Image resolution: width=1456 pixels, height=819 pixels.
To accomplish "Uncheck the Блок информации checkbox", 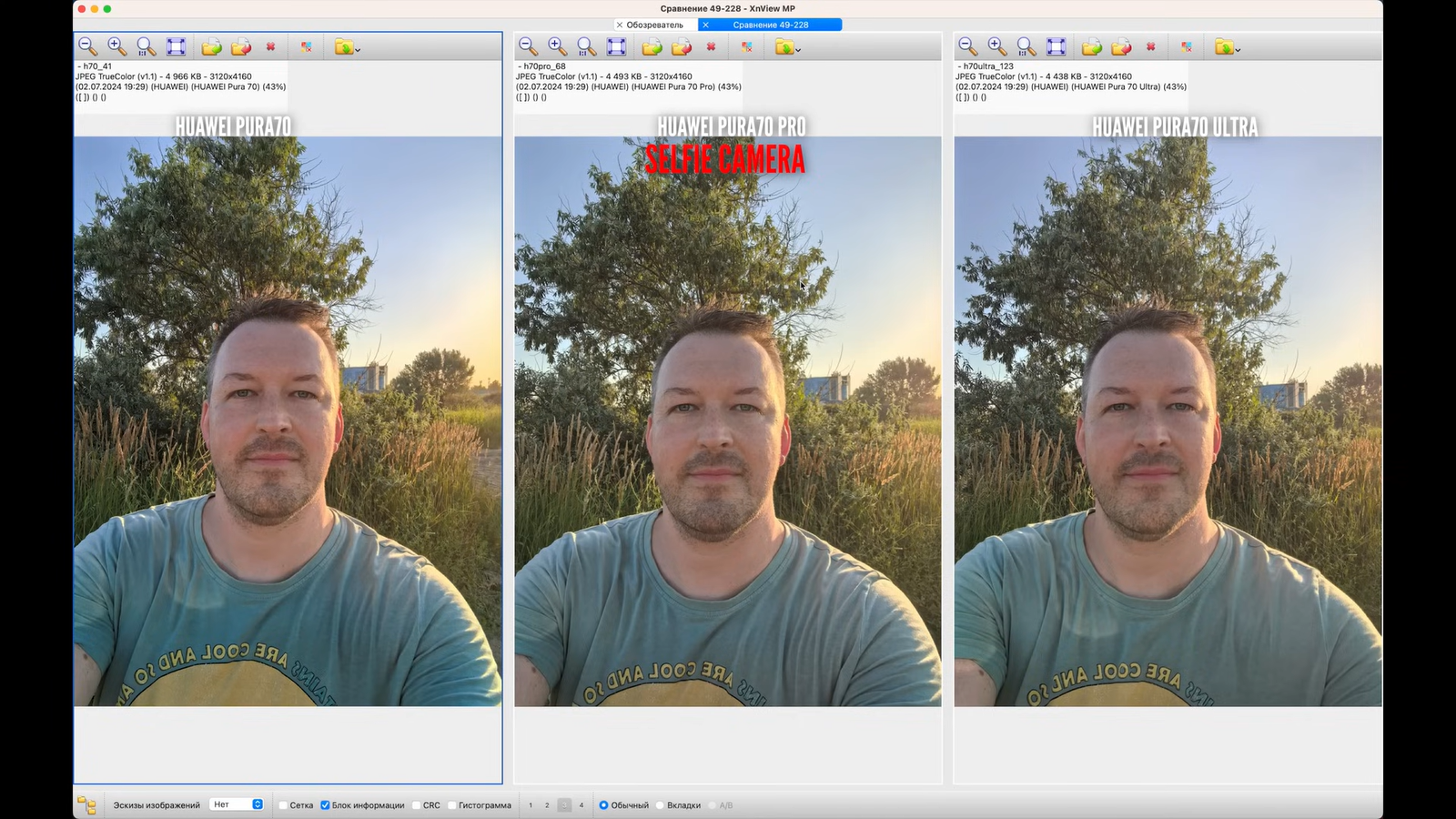I will click(325, 805).
